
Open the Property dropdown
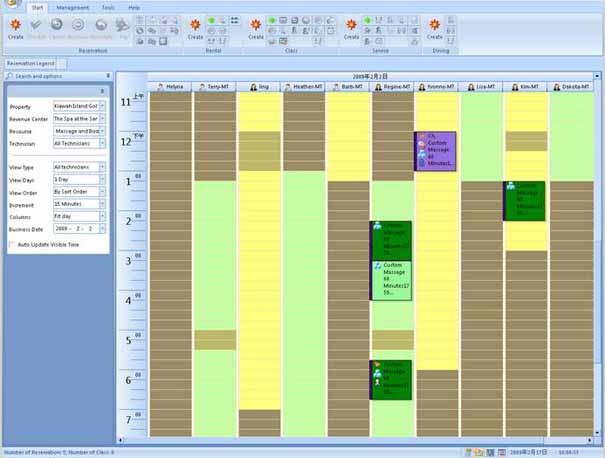pyautogui.click(x=102, y=106)
